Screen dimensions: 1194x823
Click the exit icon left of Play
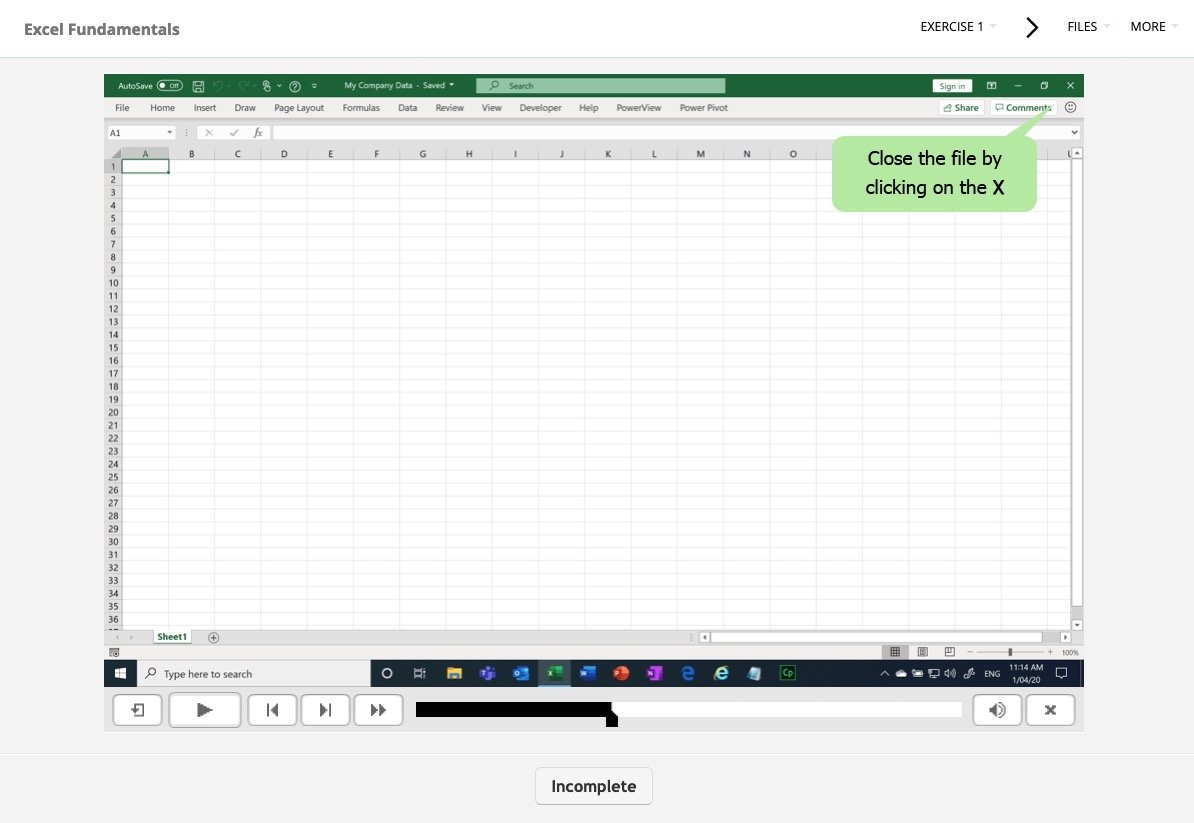pyautogui.click(x=138, y=710)
